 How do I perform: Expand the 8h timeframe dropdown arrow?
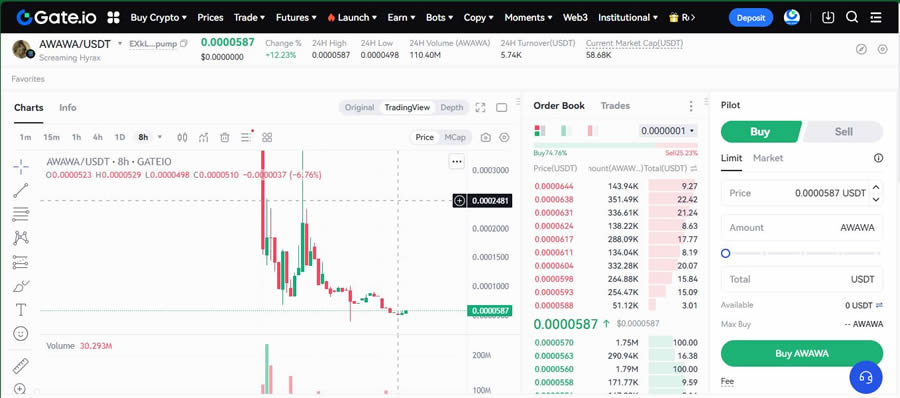(160, 137)
